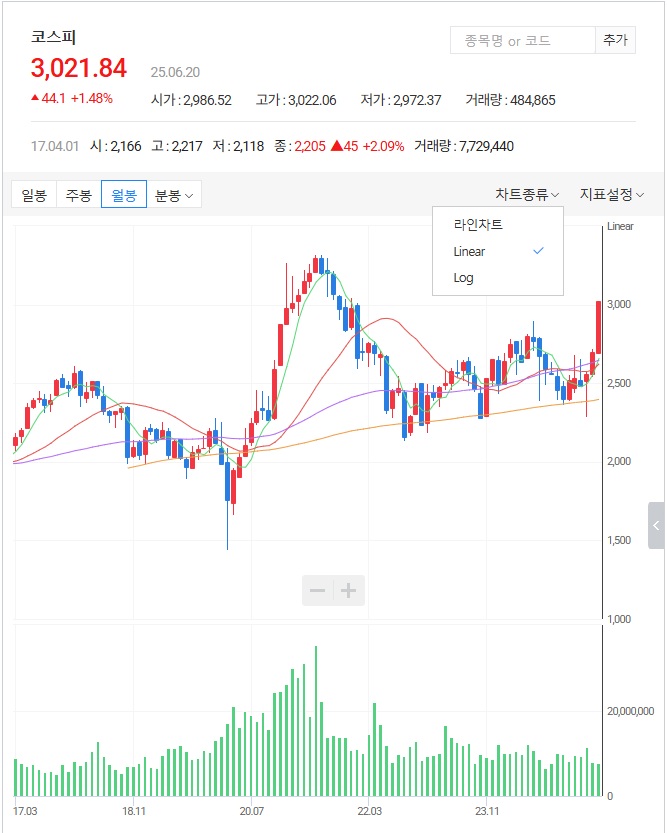Select the 일봉 daily candle tab
The height and width of the screenshot is (833, 667).
(x=34, y=194)
